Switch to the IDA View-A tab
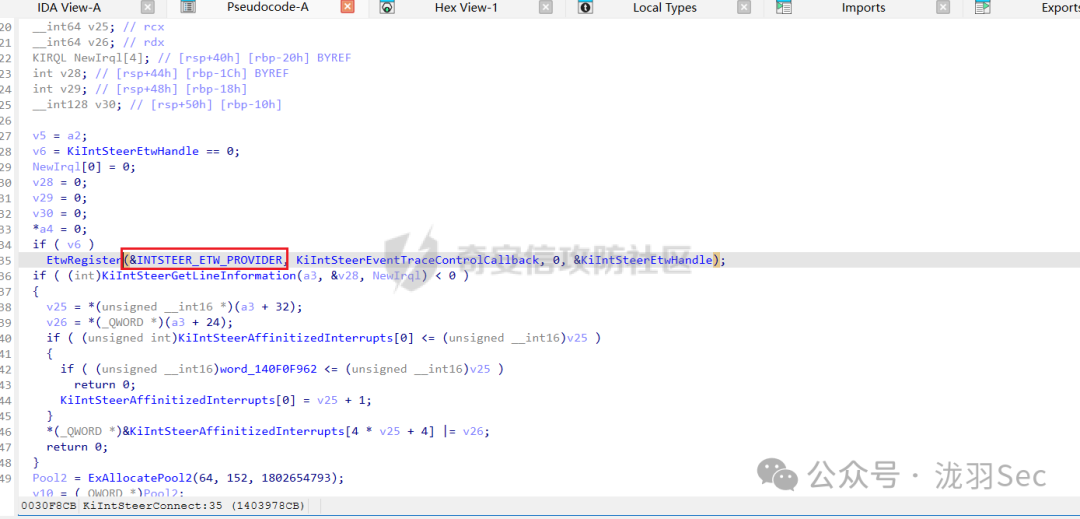 69,8
